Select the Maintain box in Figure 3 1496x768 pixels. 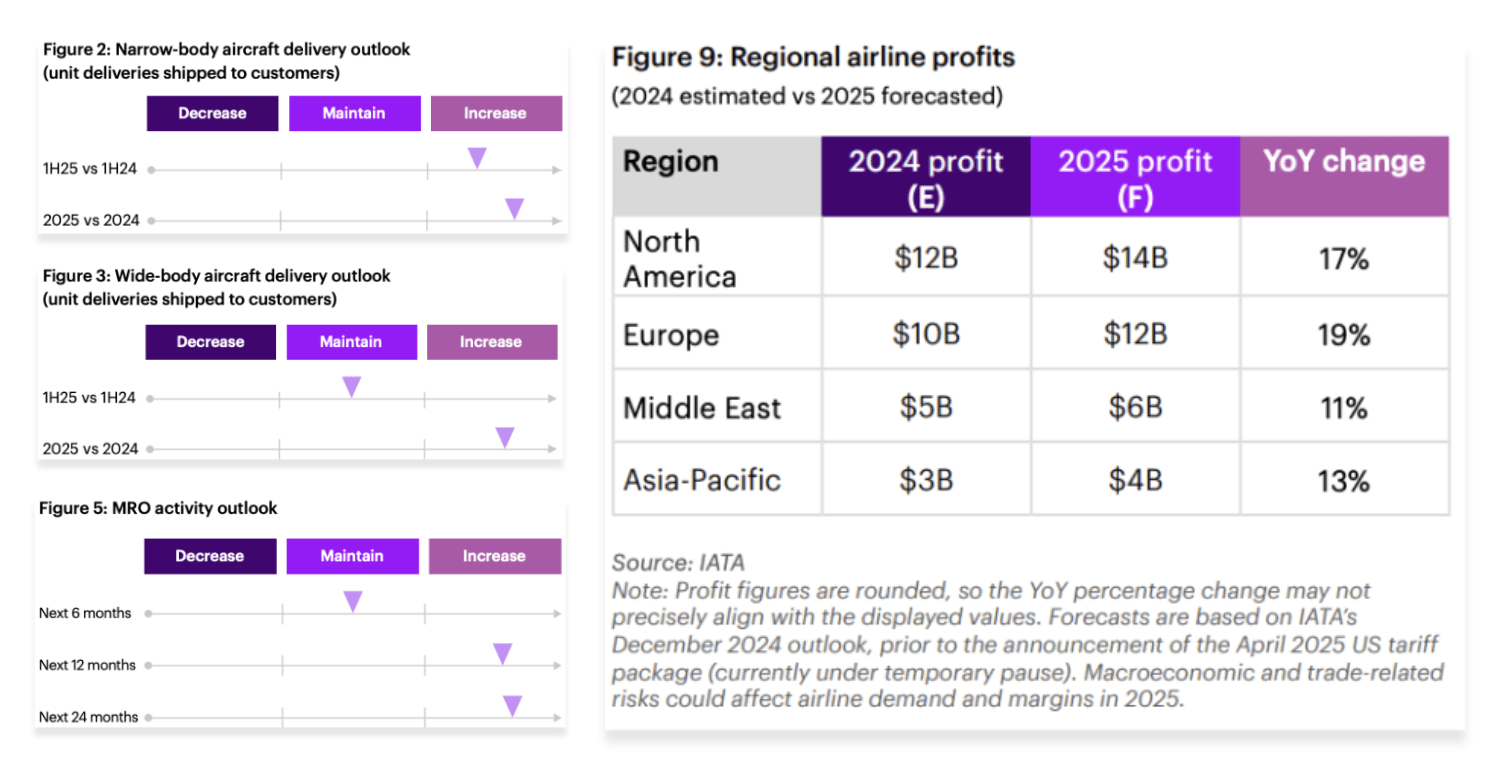coord(351,342)
